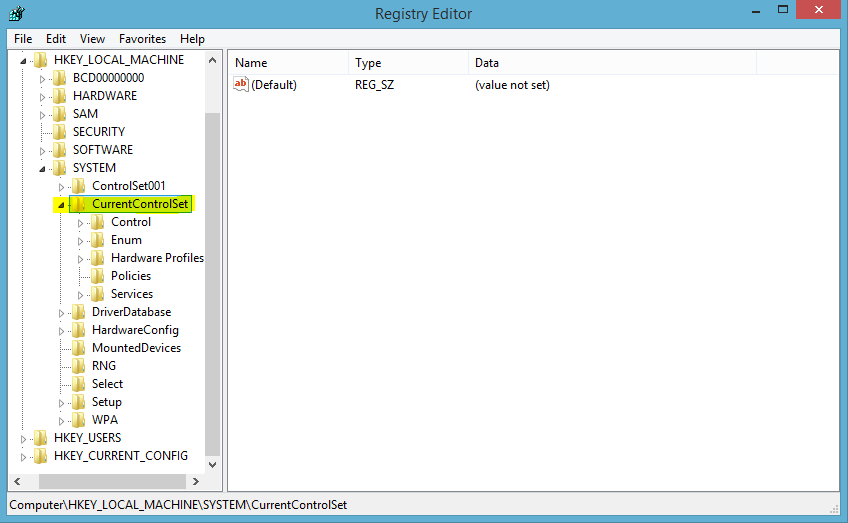Expand the BCD00000000 key
848x523 pixels.
click(x=42, y=79)
